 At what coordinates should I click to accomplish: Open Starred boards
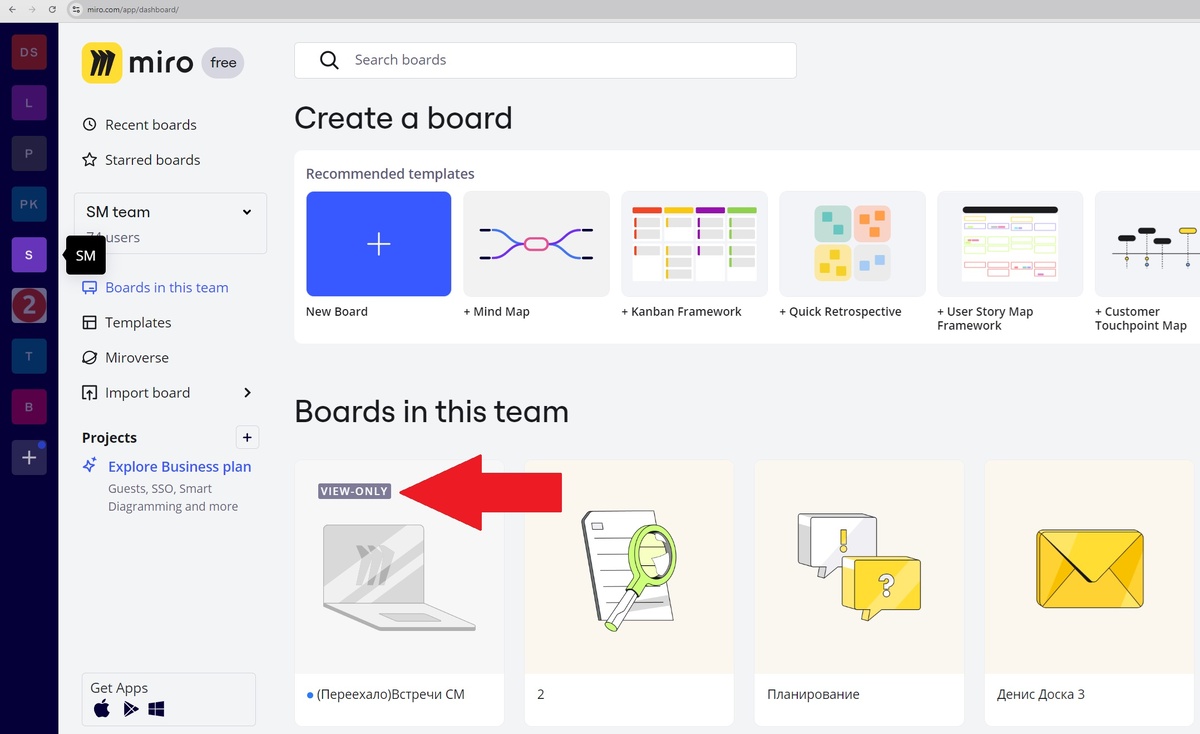coord(140,160)
